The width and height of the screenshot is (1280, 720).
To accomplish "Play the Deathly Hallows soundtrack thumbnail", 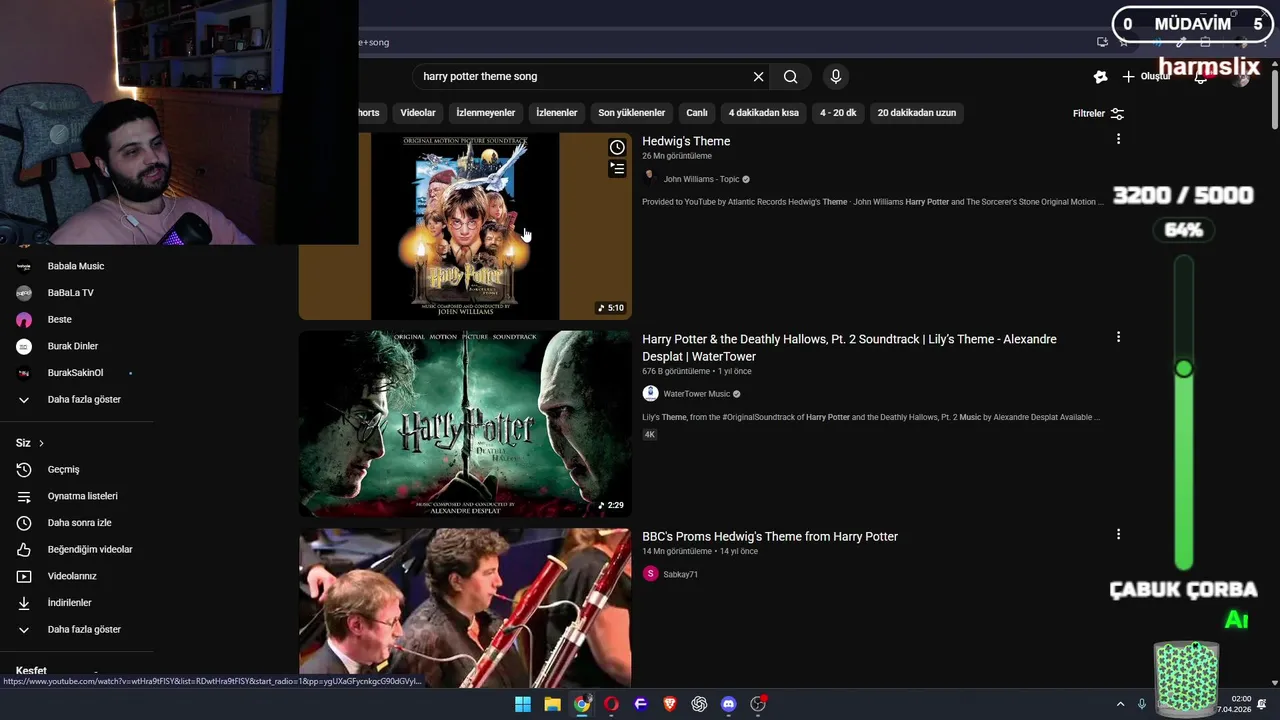I will point(465,424).
